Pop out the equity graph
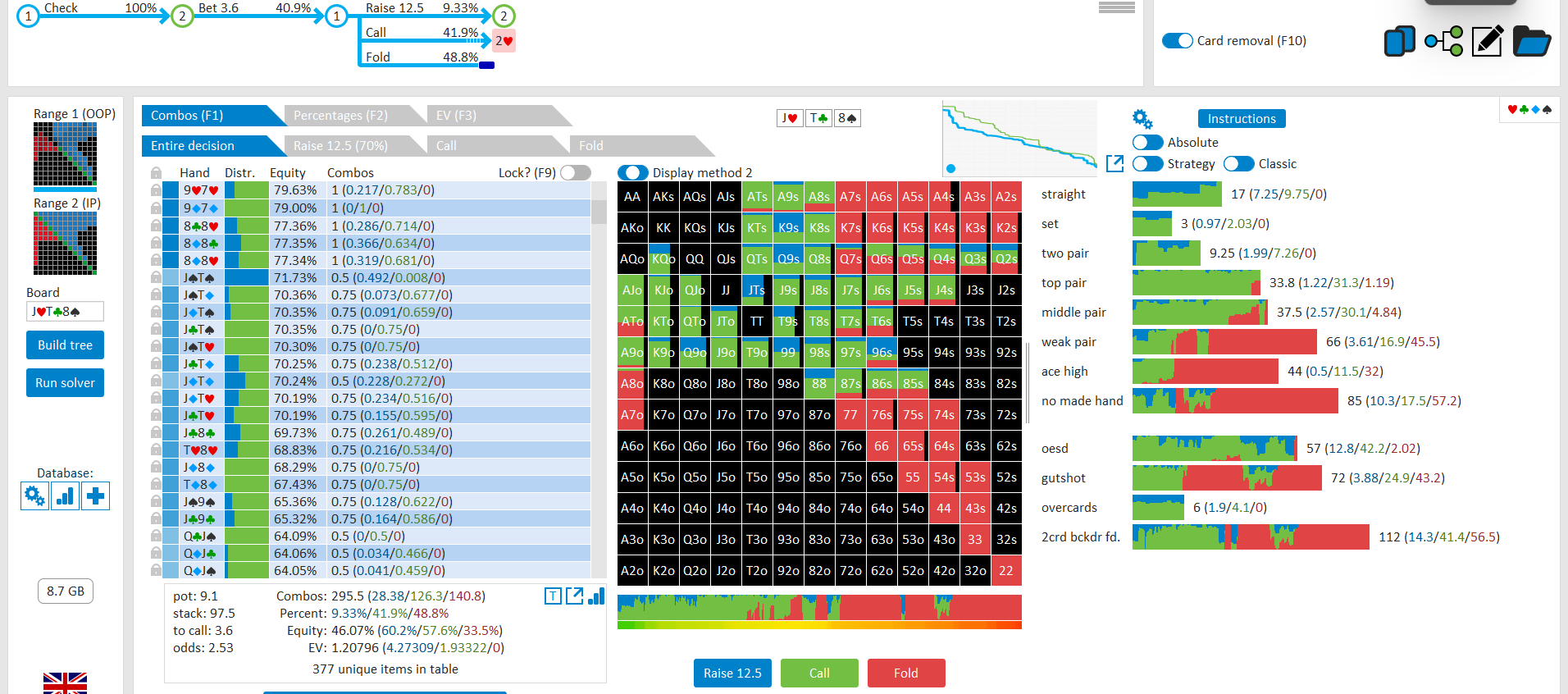This screenshot has width=1568, height=694. (1114, 164)
